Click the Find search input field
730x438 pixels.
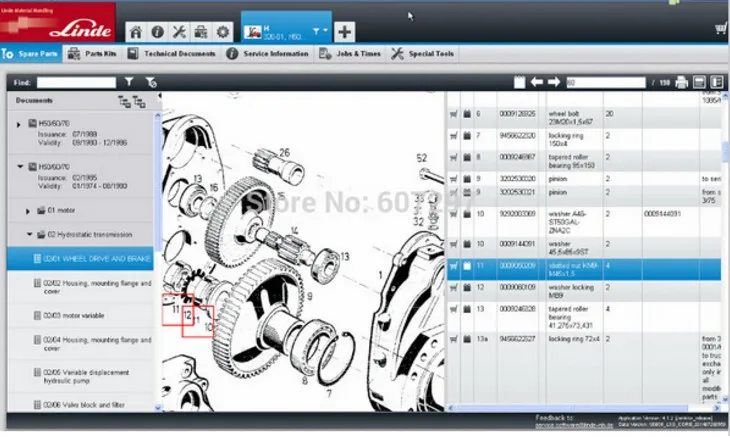(75, 82)
